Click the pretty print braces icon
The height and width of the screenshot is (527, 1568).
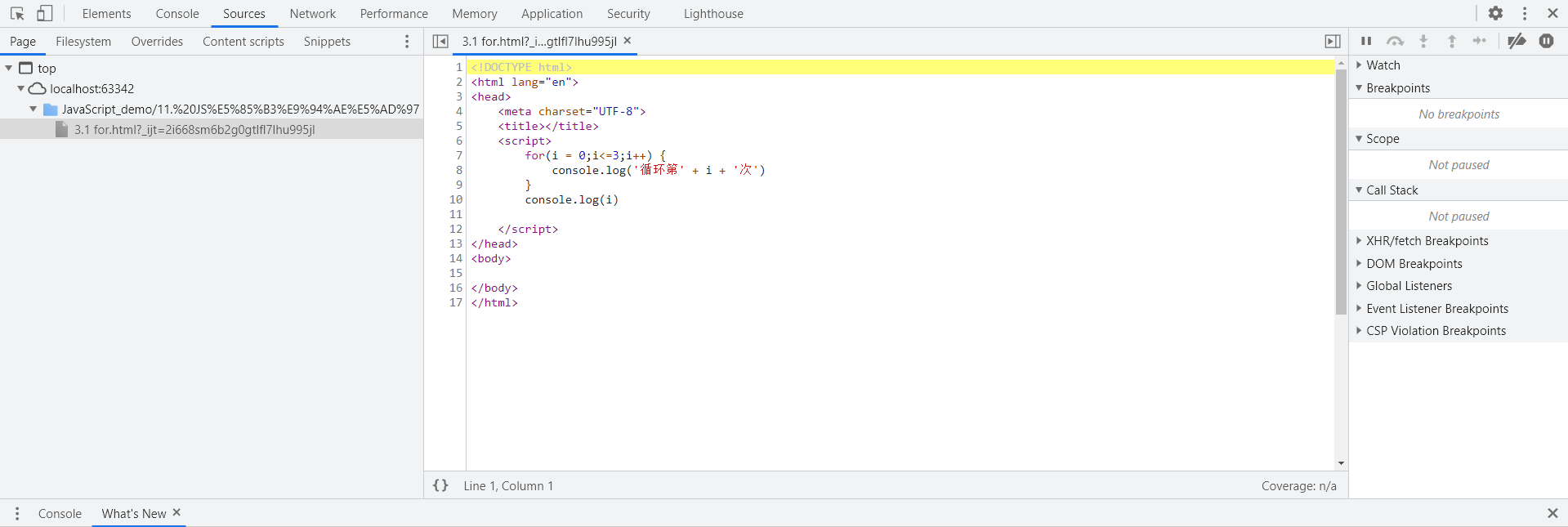(440, 485)
